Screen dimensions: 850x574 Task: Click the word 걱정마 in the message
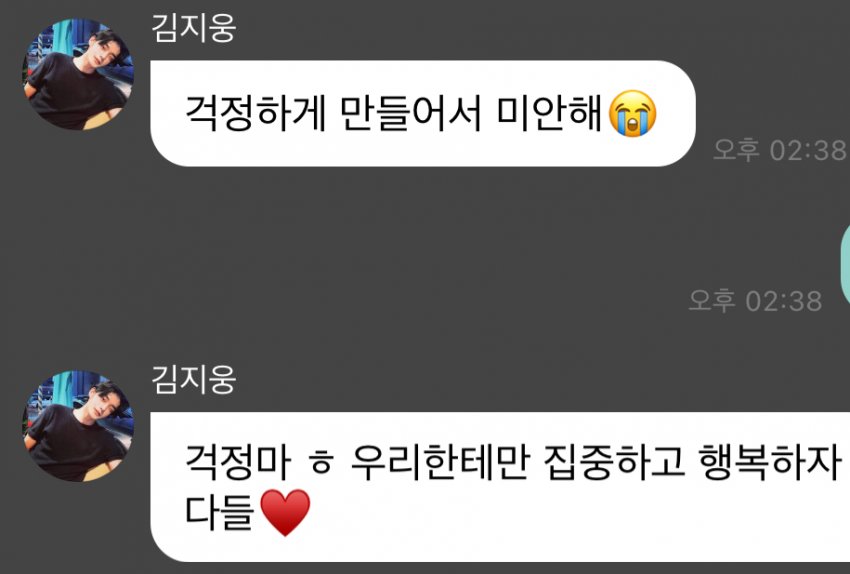[x=237, y=463]
